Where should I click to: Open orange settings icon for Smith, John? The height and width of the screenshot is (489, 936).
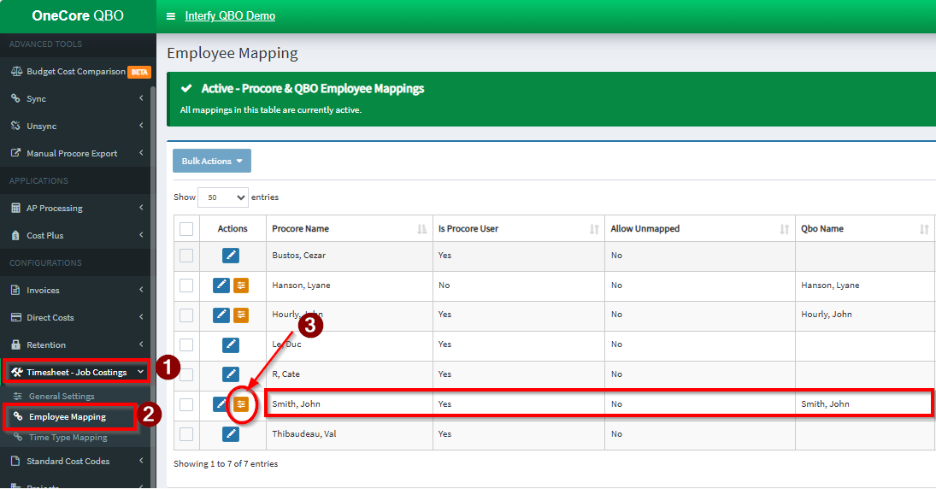(241, 404)
